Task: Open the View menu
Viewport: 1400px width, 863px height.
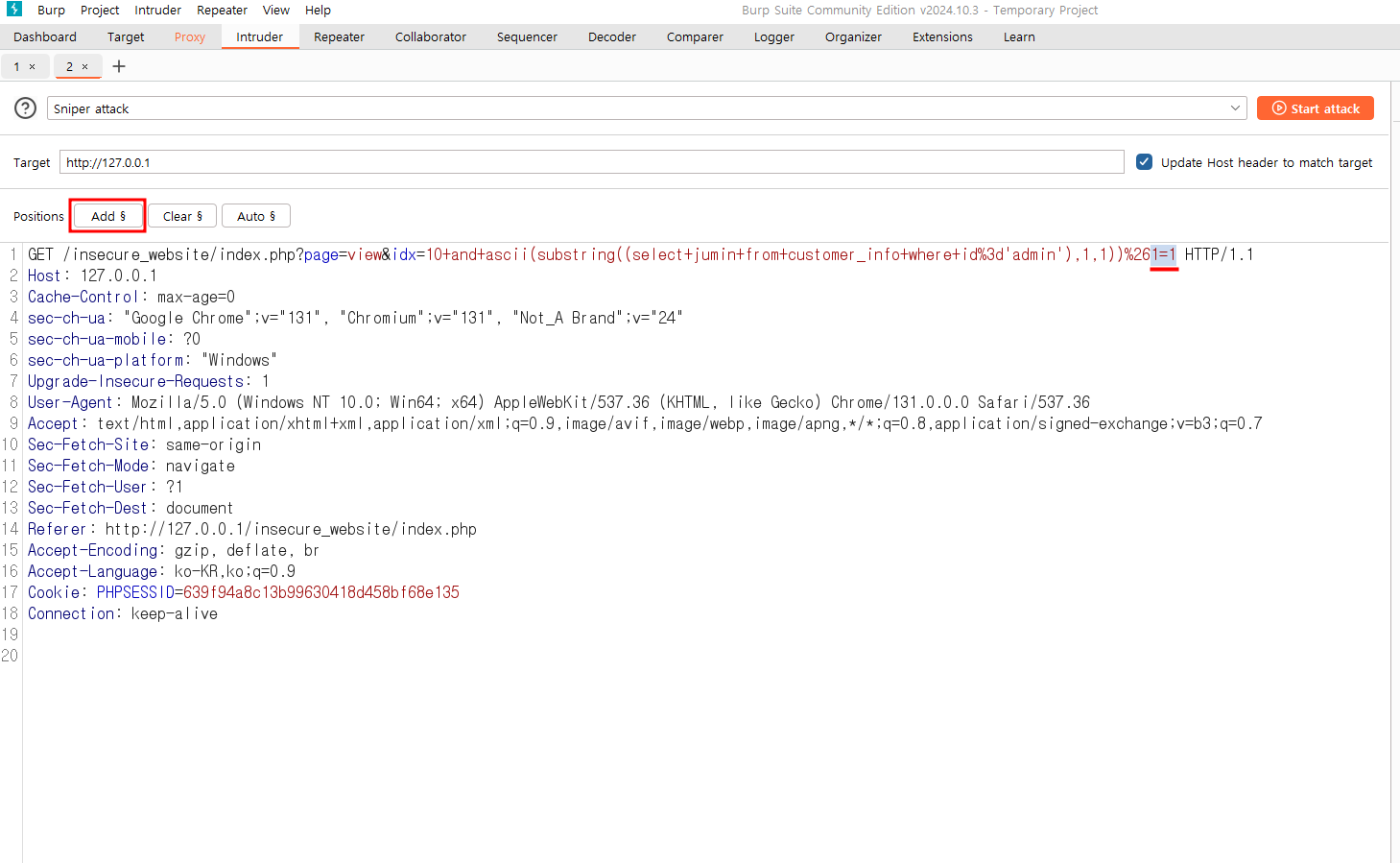Action: [x=276, y=10]
